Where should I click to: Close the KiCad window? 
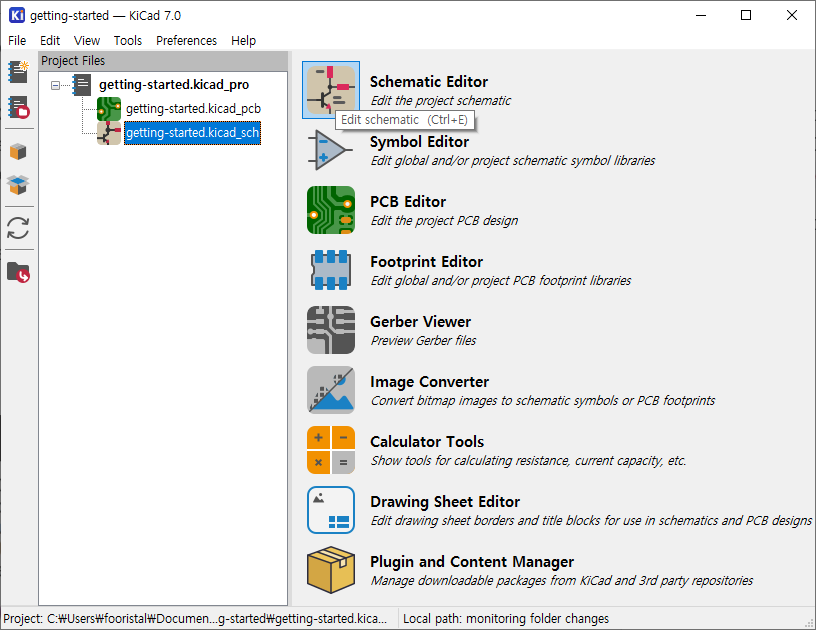792,15
